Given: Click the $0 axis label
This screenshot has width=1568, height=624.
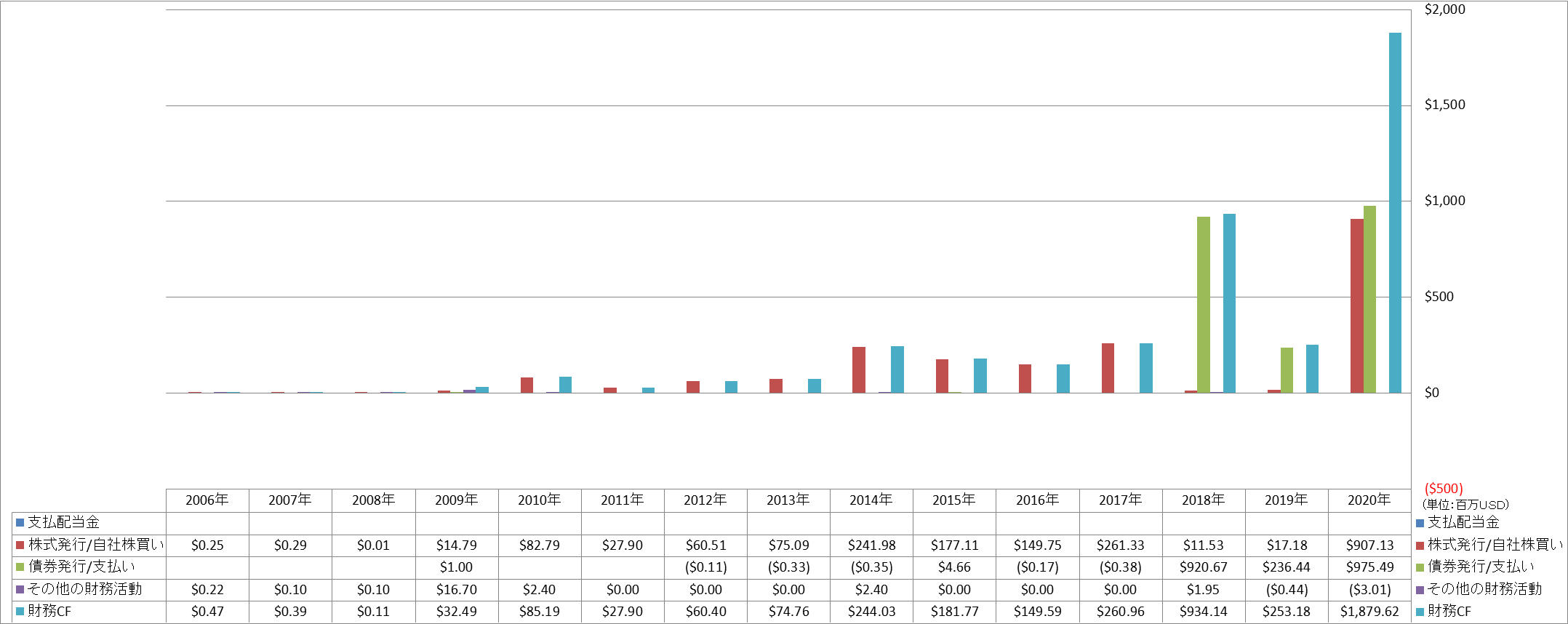Looking at the screenshot, I should (x=1431, y=393).
